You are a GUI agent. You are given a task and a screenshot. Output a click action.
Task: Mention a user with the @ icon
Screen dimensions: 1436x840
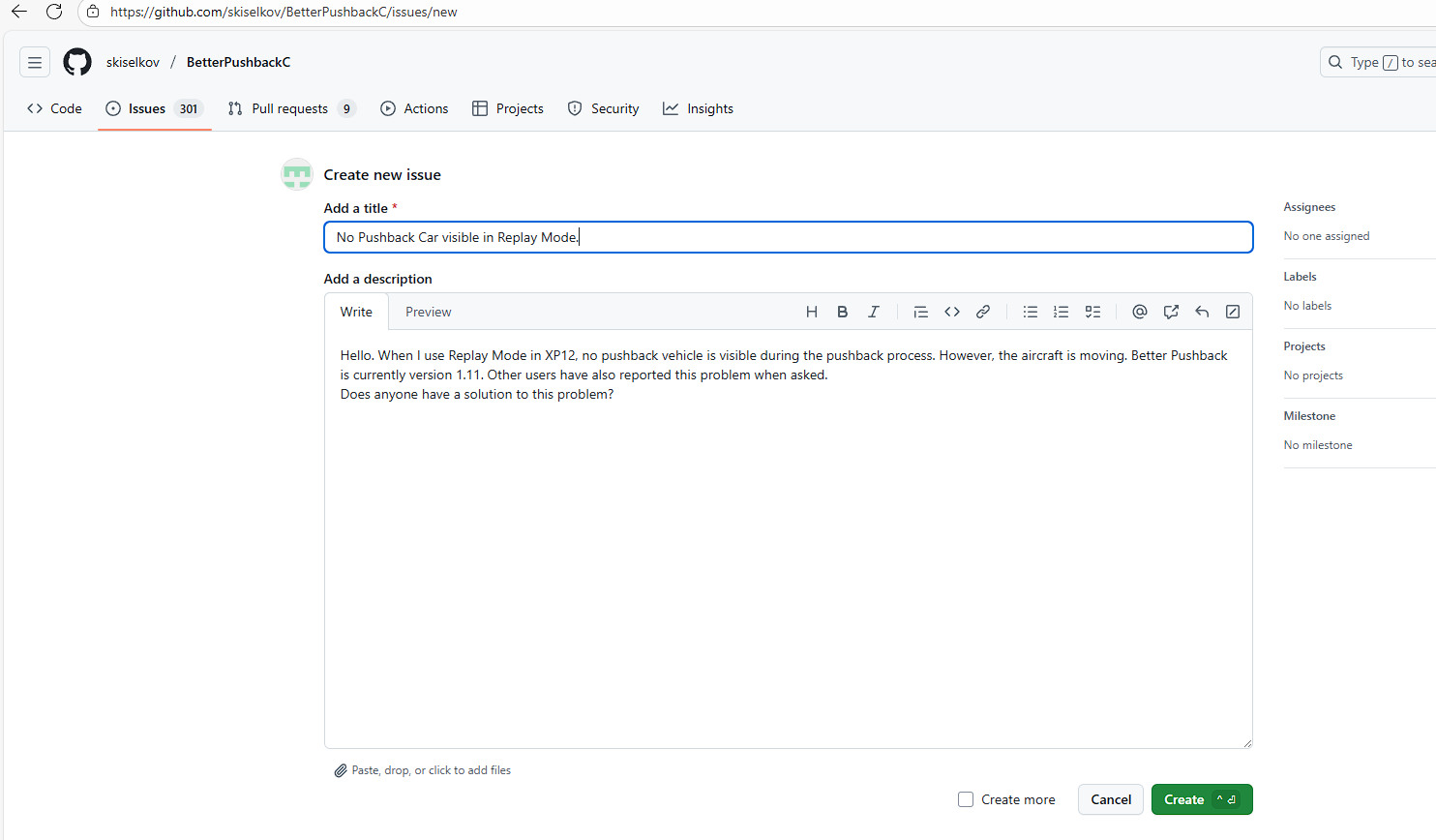click(x=1140, y=312)
